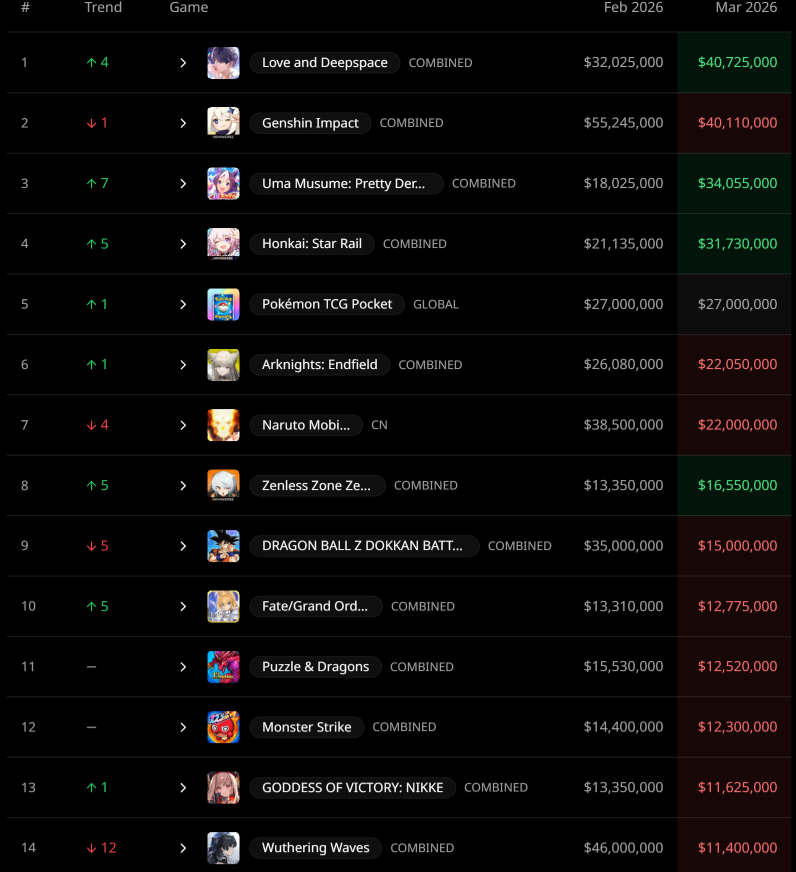Expand the Genshin Impact row chevron
The image size is (796, 872).
(183, 123)
